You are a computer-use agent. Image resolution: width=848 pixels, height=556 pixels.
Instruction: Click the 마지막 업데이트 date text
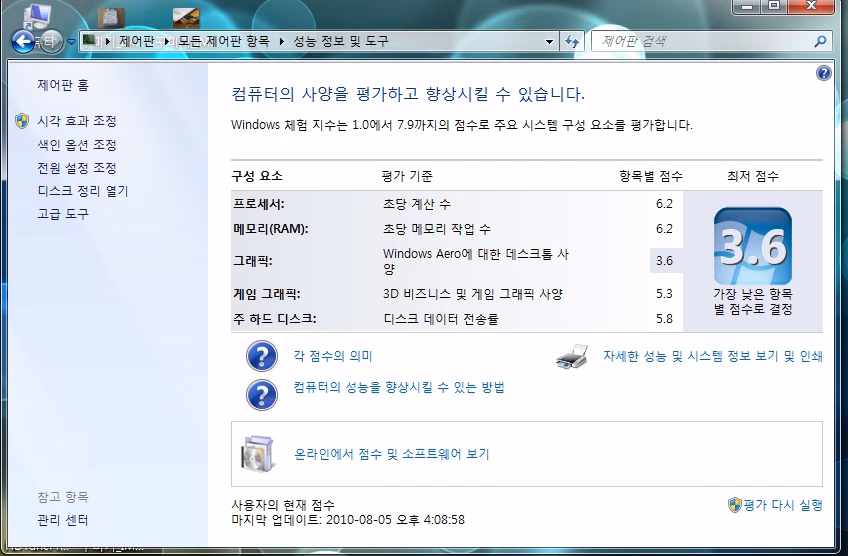pos(348,520)
